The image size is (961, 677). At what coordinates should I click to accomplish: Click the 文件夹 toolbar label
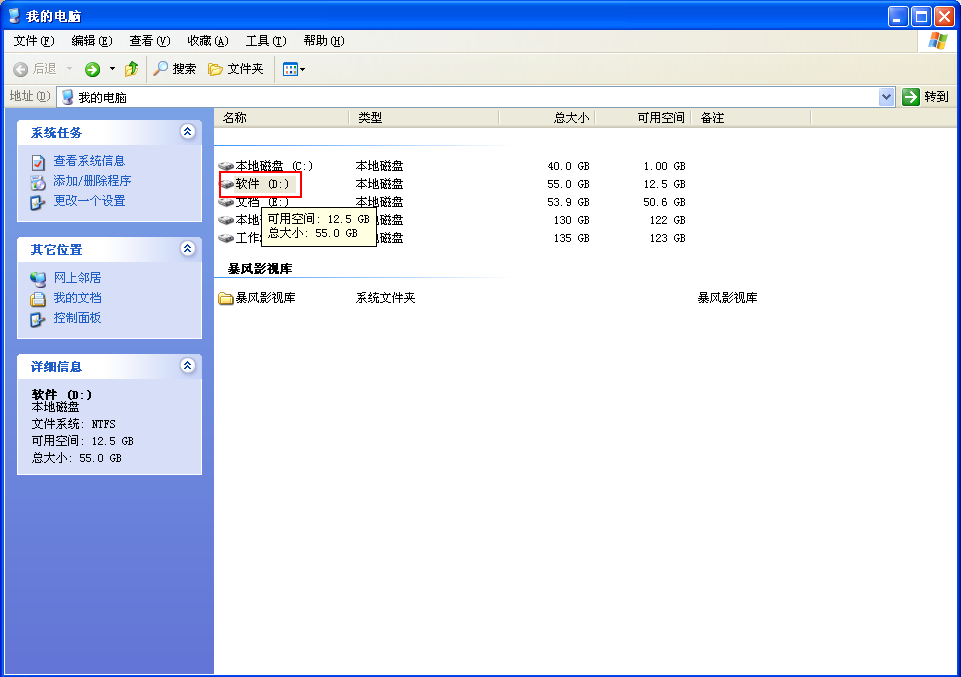tap(245, 69)
